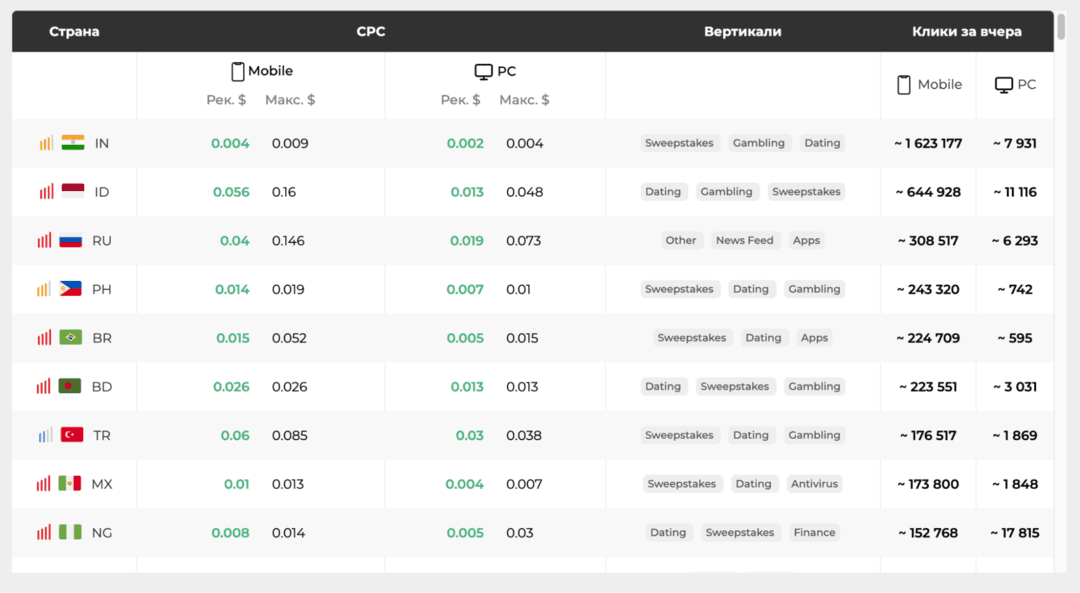Click the India flag icon

(x=73, y=143)
